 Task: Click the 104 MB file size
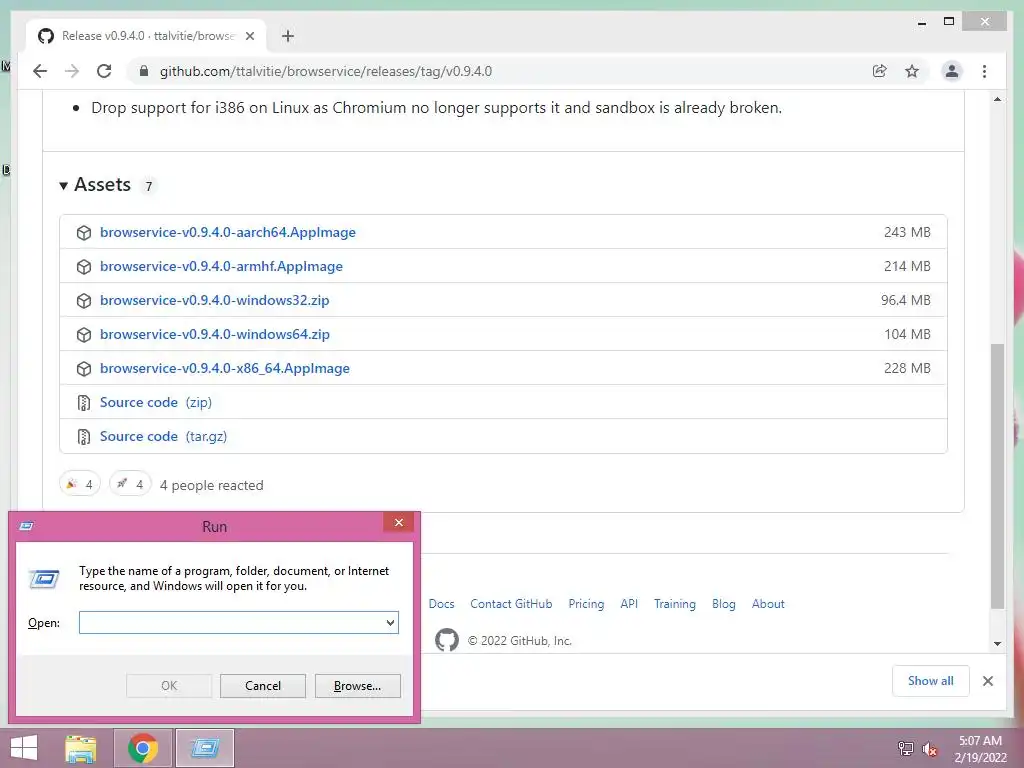click(x=907, y=334)
